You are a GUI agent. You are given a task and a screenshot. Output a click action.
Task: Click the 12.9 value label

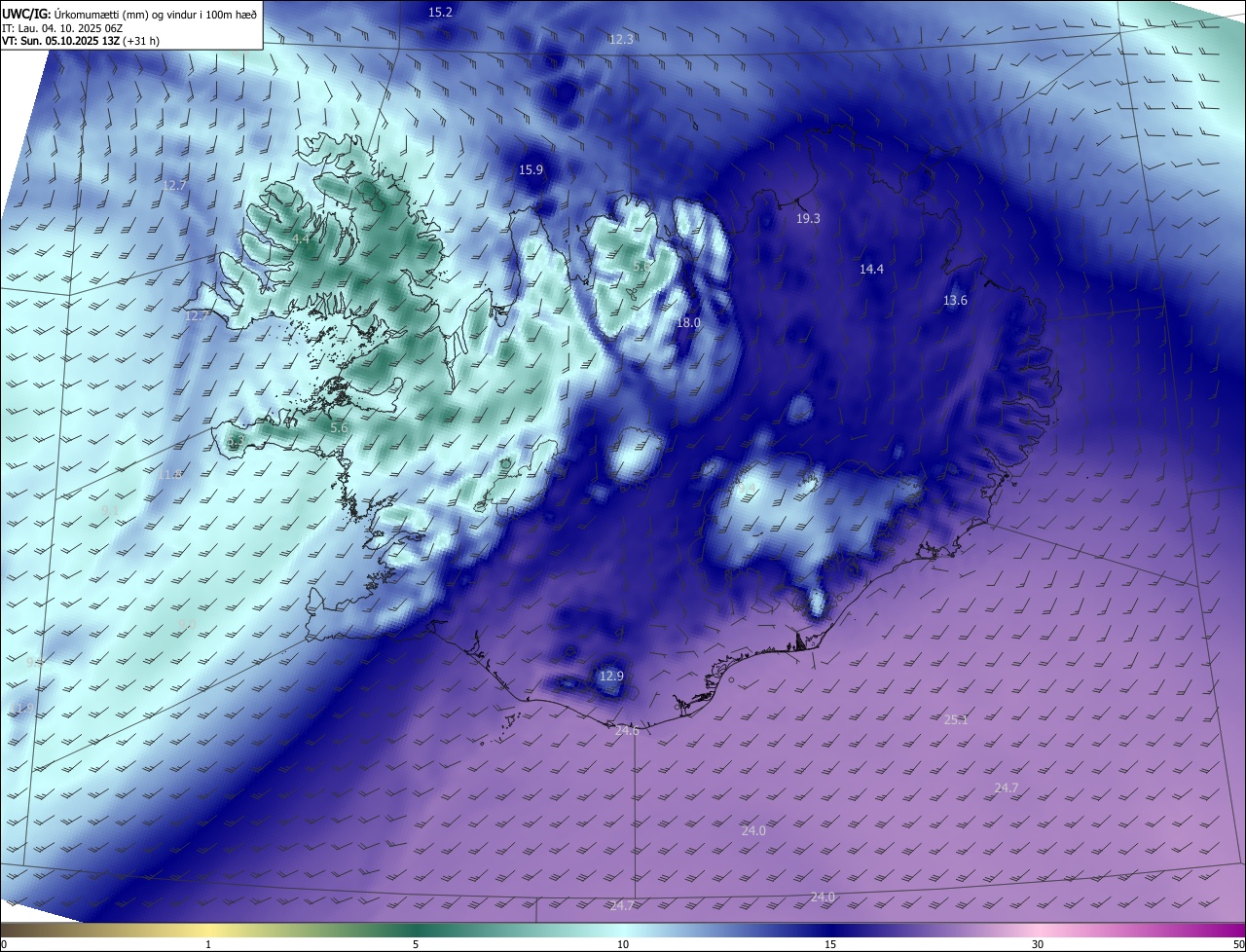click(610, 677)
